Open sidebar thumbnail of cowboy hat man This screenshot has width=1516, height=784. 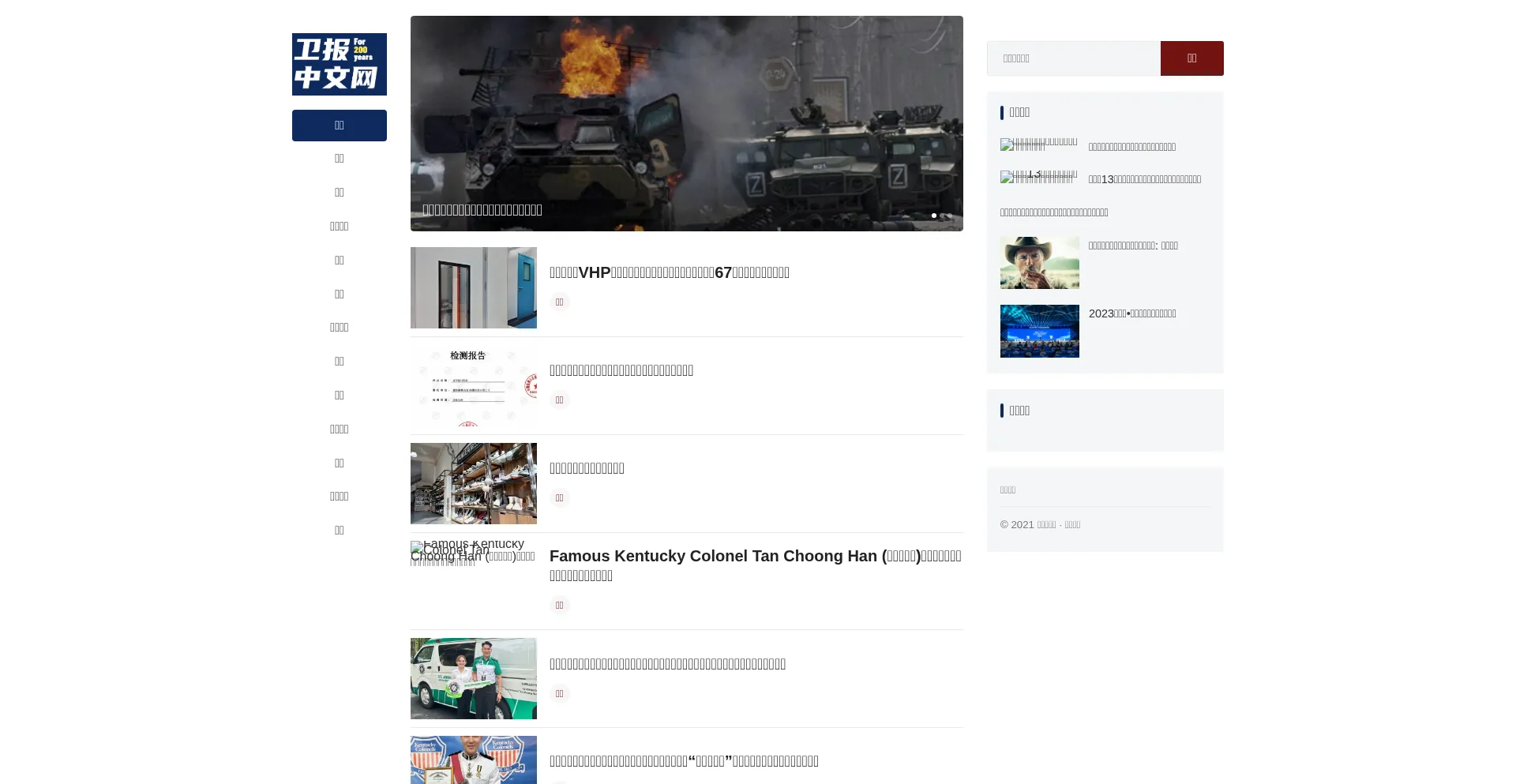pyautogui.click(x=1039, y=263)
